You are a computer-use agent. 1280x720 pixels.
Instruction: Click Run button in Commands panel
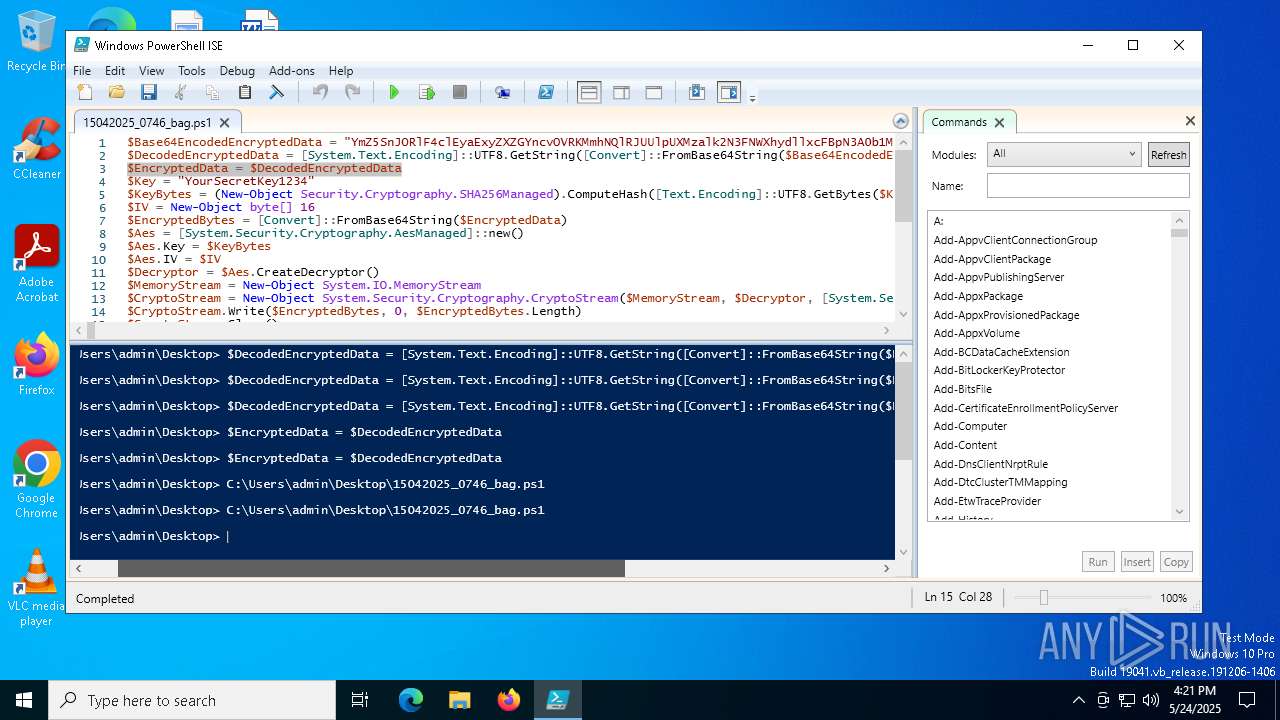tap(1098, 562)
